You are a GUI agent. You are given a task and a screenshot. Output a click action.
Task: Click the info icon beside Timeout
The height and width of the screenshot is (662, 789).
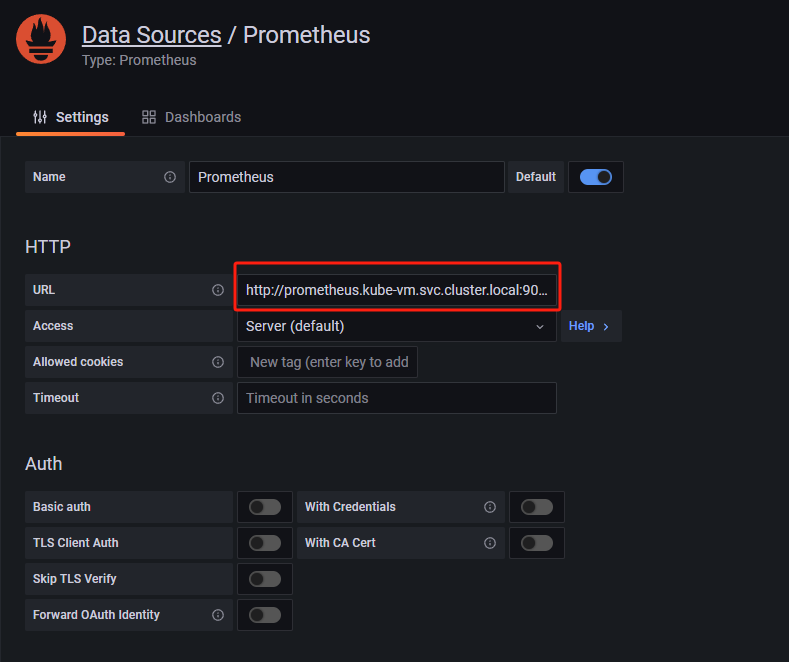click(x=218, y=398)
